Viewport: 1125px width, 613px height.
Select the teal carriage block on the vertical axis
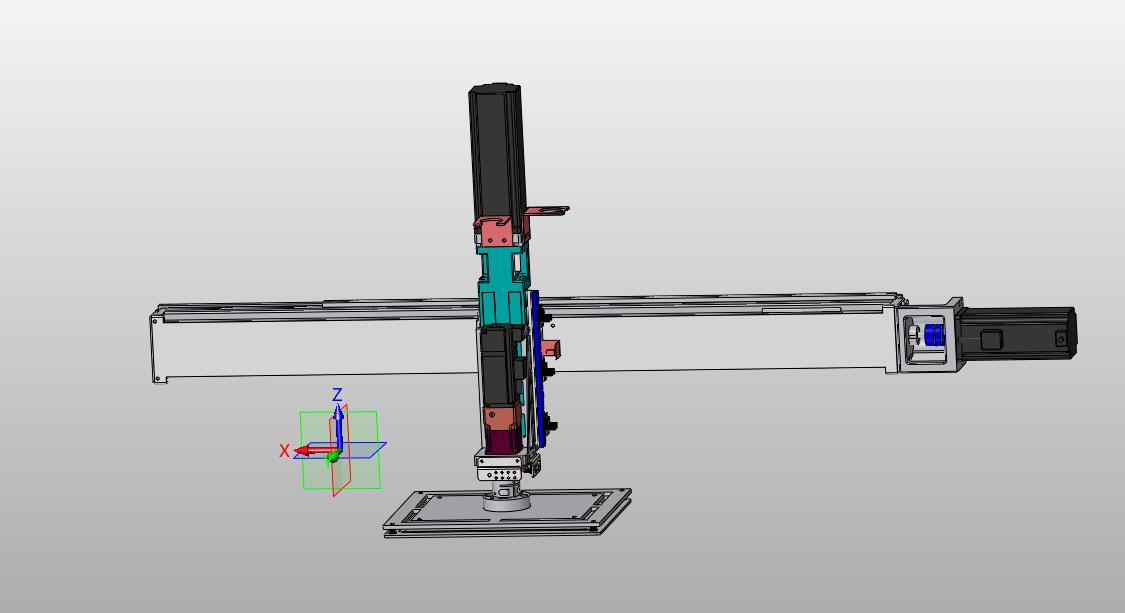pos(502,284)
